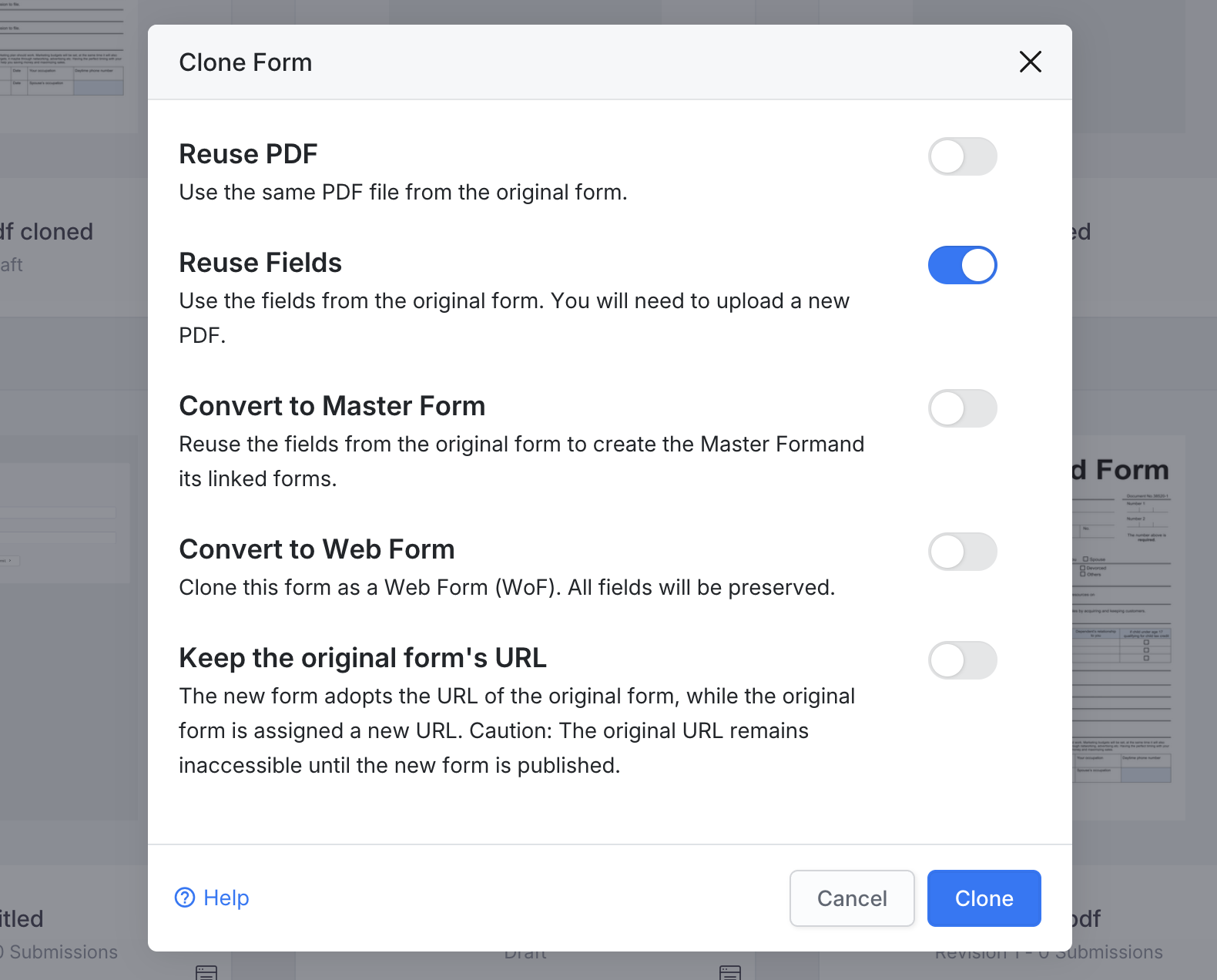Click the 'd Form' card heading
Image resolution: width=1217 pixels, height=980 pixels.
click(x=1121, y=469)
